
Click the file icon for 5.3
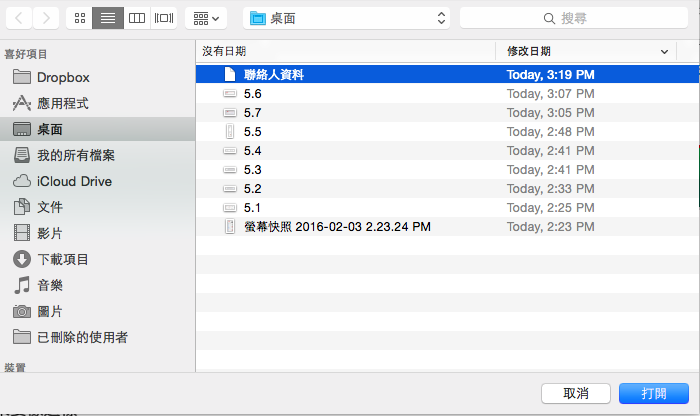229,170
